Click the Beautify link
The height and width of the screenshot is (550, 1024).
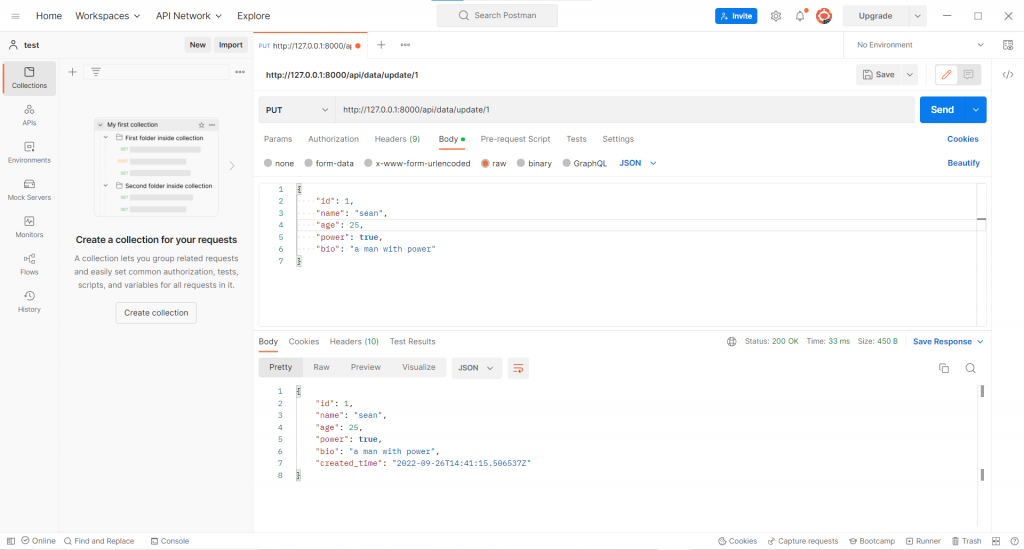coord(963,163)
